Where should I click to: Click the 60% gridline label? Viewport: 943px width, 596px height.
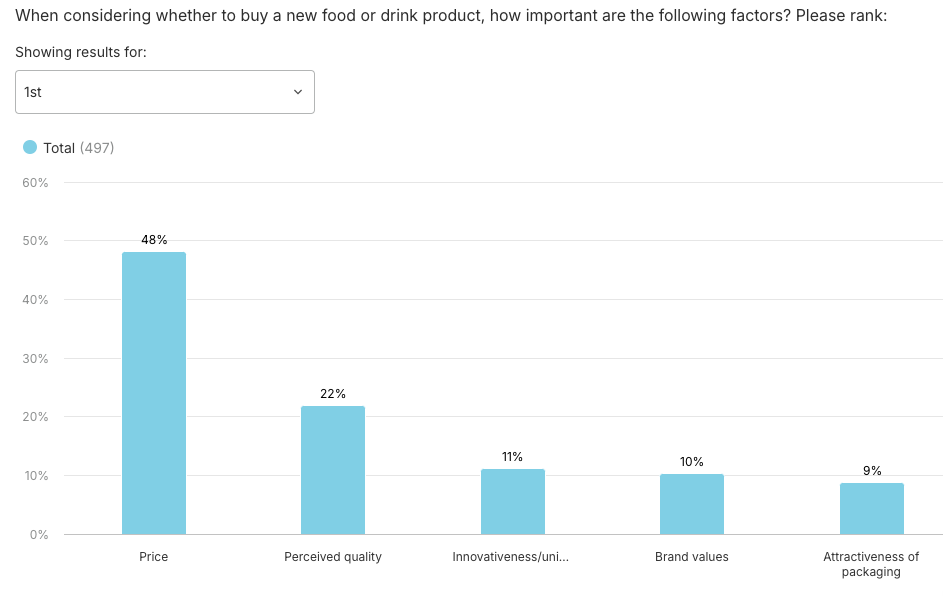34,182
